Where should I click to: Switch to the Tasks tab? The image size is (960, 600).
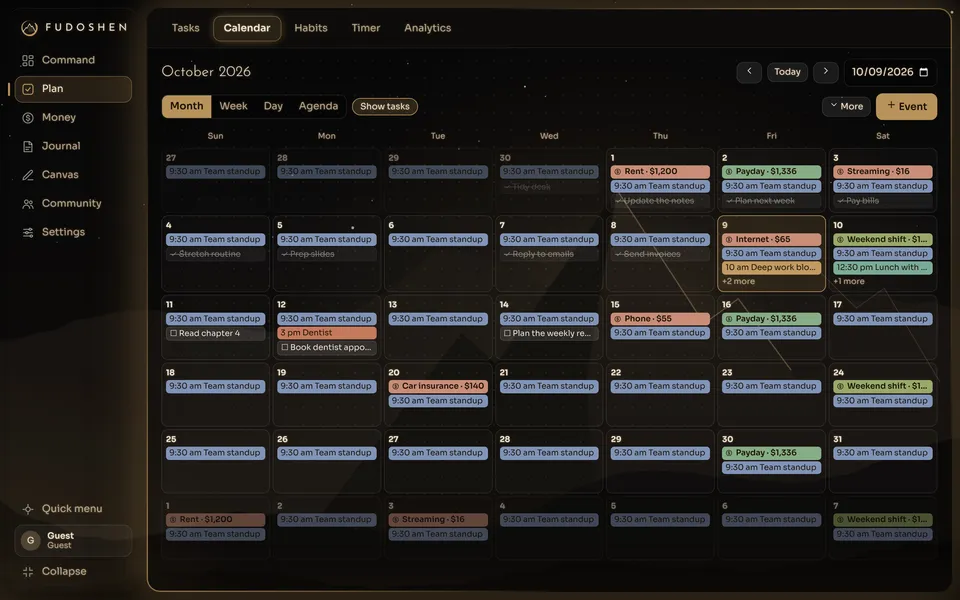pos(186,28)
